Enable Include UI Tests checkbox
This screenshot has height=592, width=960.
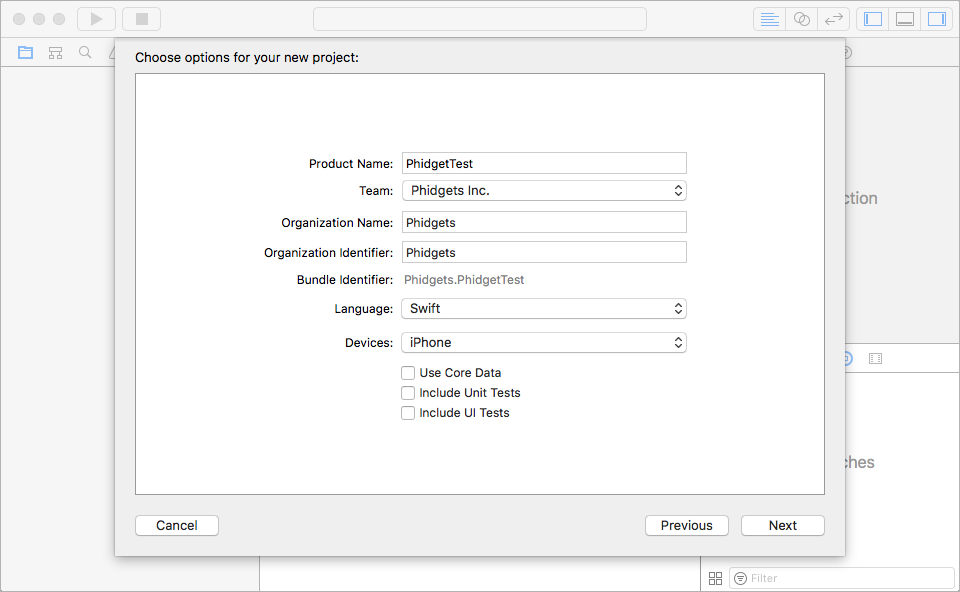408,413
